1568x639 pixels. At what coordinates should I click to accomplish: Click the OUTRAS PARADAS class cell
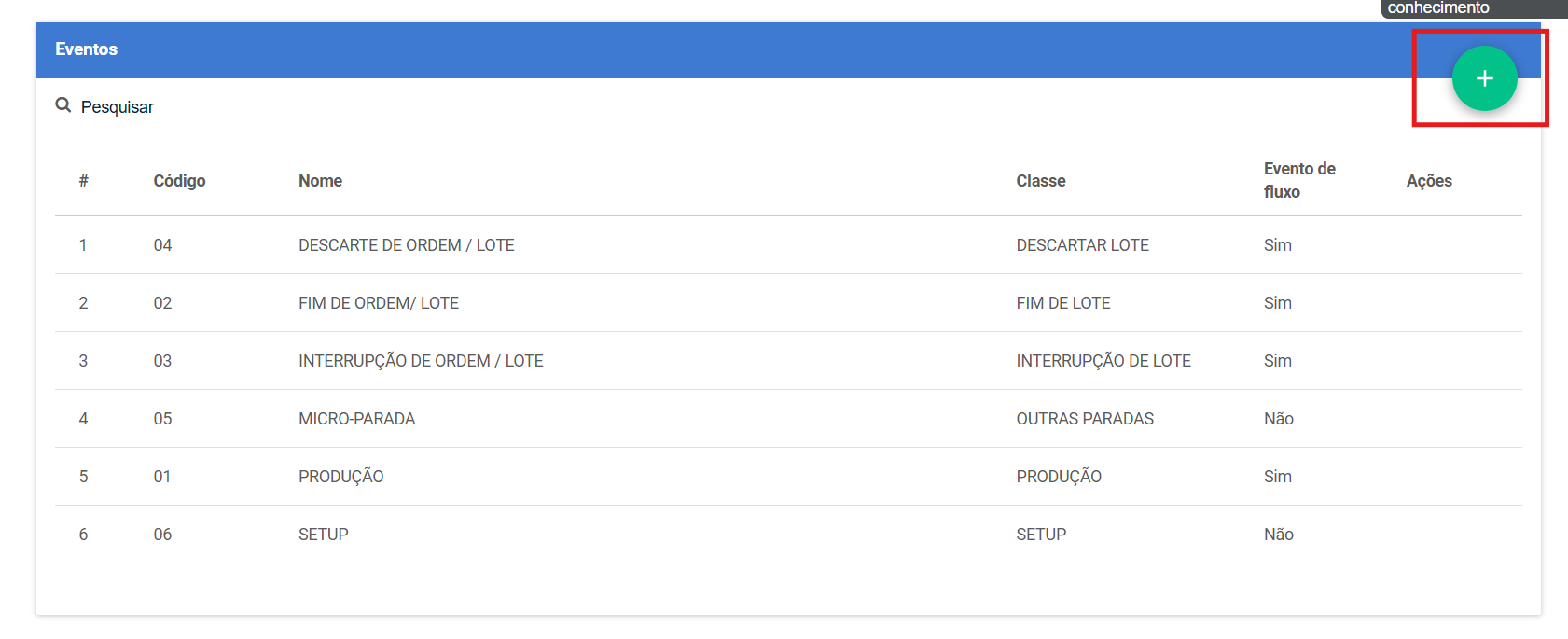(1085, 419)
